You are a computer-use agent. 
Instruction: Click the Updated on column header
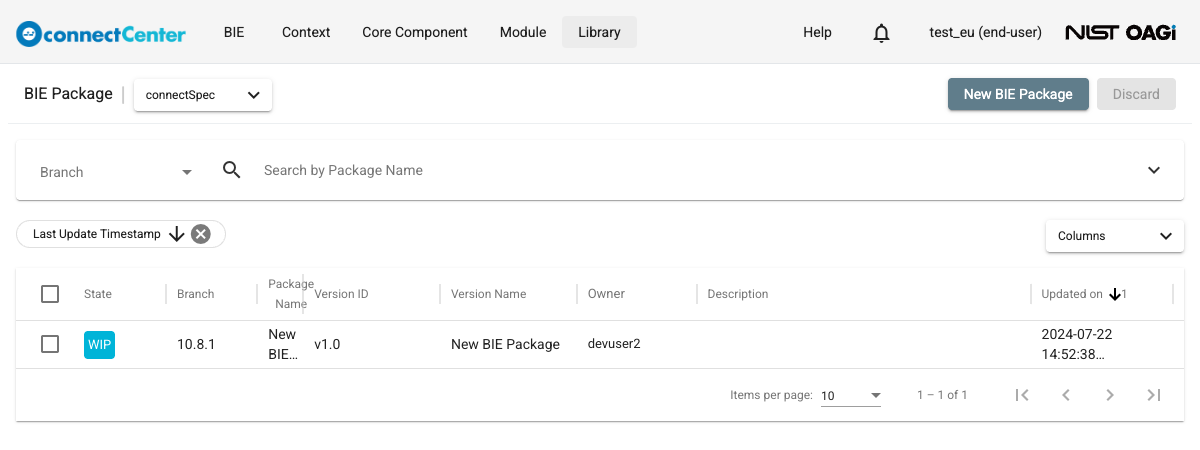(1072, 294)
